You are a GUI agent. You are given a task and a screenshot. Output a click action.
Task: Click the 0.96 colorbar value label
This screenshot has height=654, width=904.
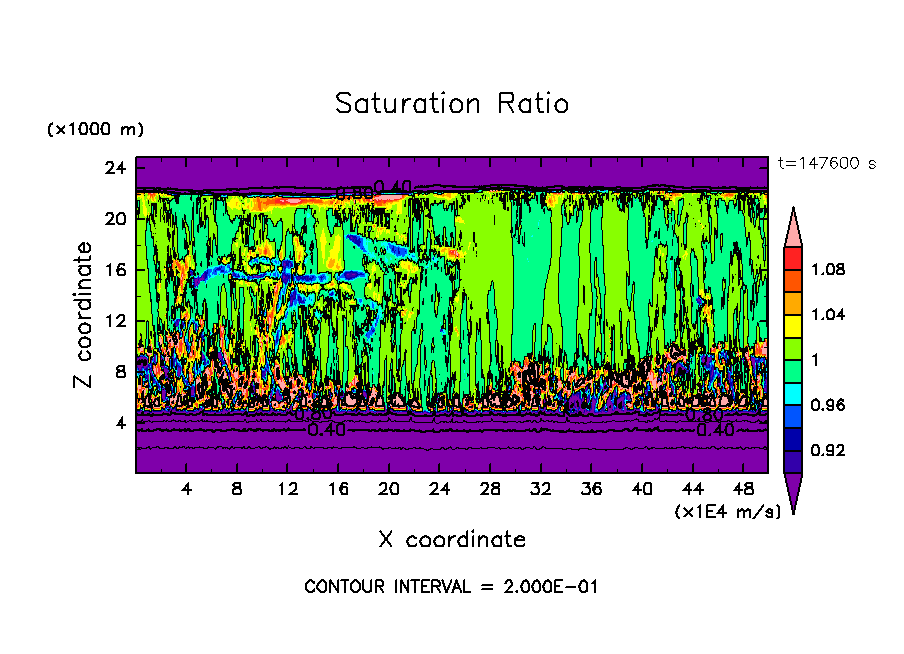click(829, 405)
